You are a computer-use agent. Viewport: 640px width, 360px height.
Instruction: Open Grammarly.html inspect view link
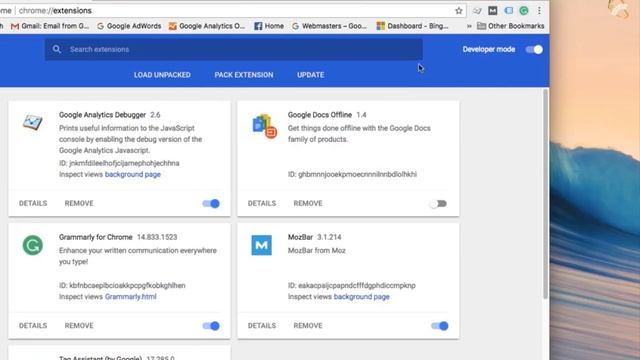click(131, 297)
